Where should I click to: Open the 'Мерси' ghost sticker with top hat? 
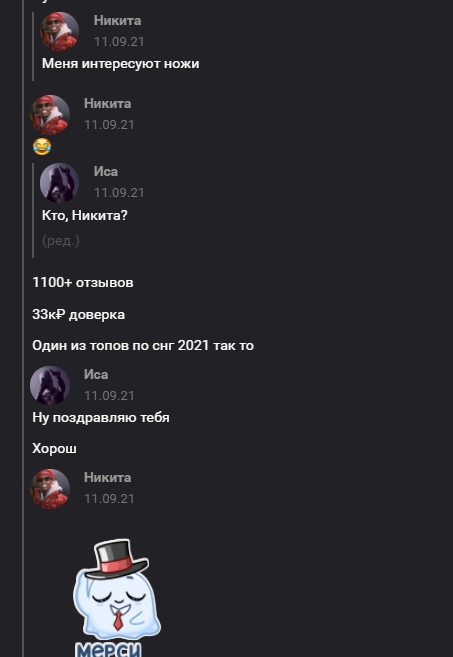click(114, 598)
